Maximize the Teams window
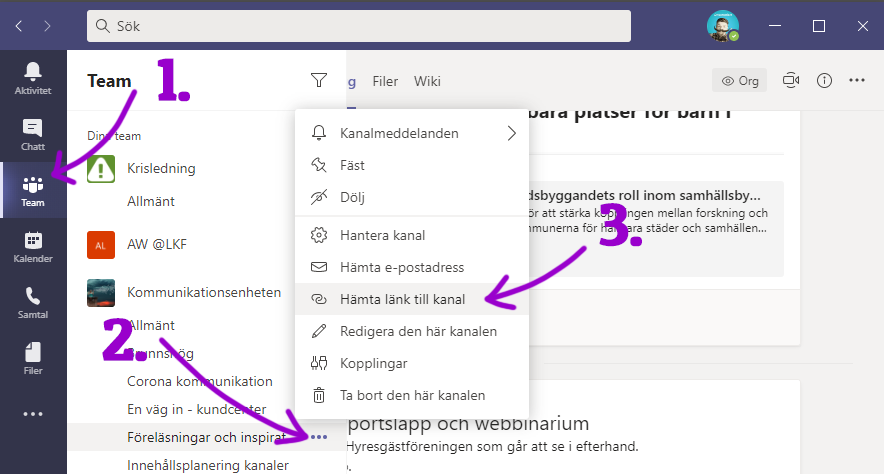Screen dimensions: 884x474 click(819, 26)
